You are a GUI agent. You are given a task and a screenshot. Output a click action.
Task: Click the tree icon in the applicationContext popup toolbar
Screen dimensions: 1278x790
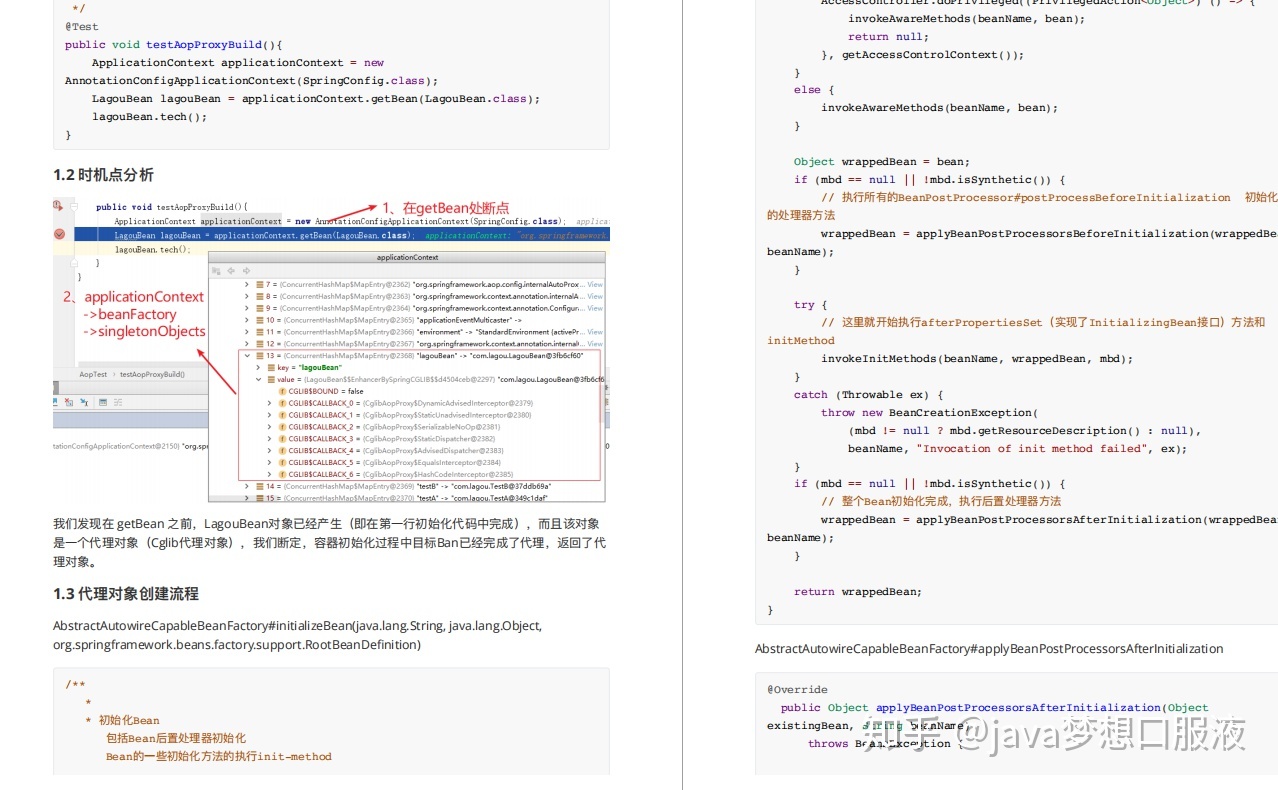(x=216, y=271)
